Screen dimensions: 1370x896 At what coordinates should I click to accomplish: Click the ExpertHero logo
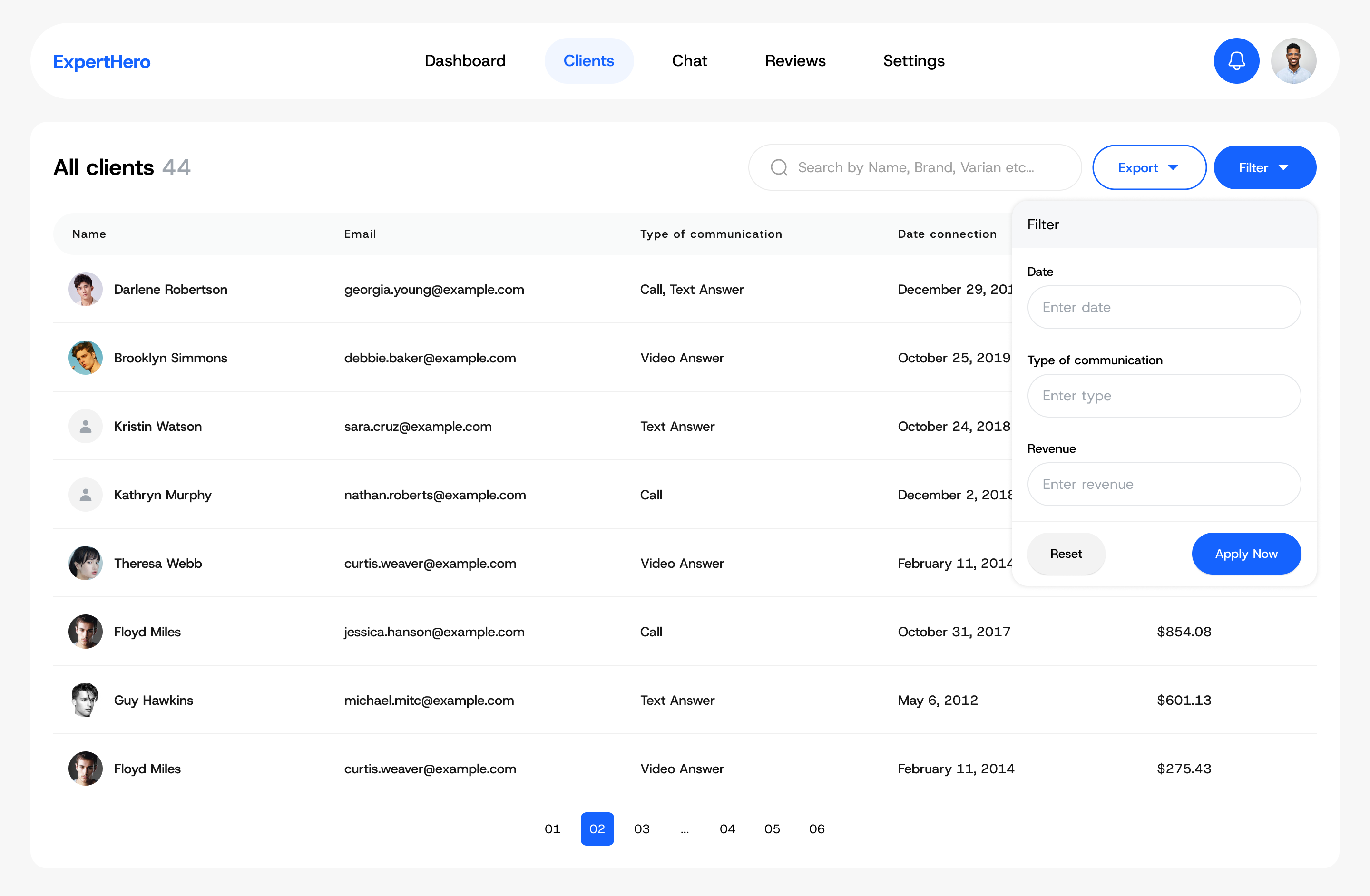click(x=102, y=61)
